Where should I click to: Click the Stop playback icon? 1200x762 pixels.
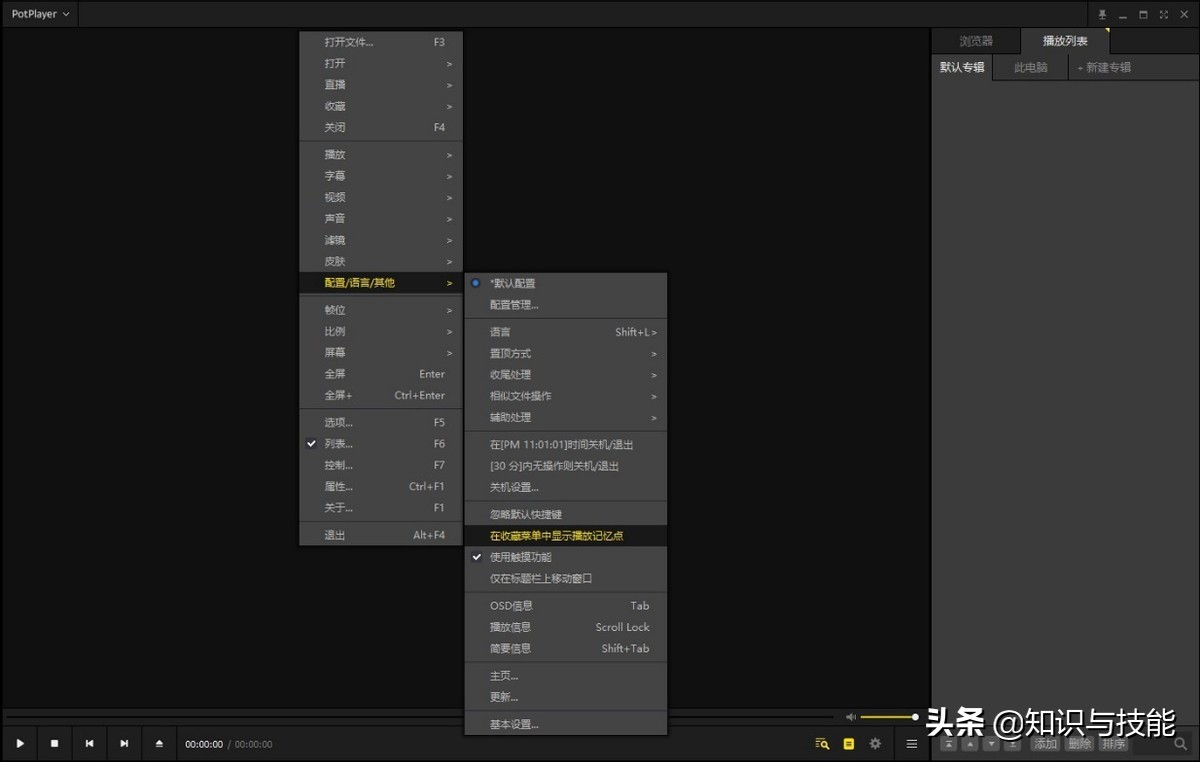click(x=55, y=744)
